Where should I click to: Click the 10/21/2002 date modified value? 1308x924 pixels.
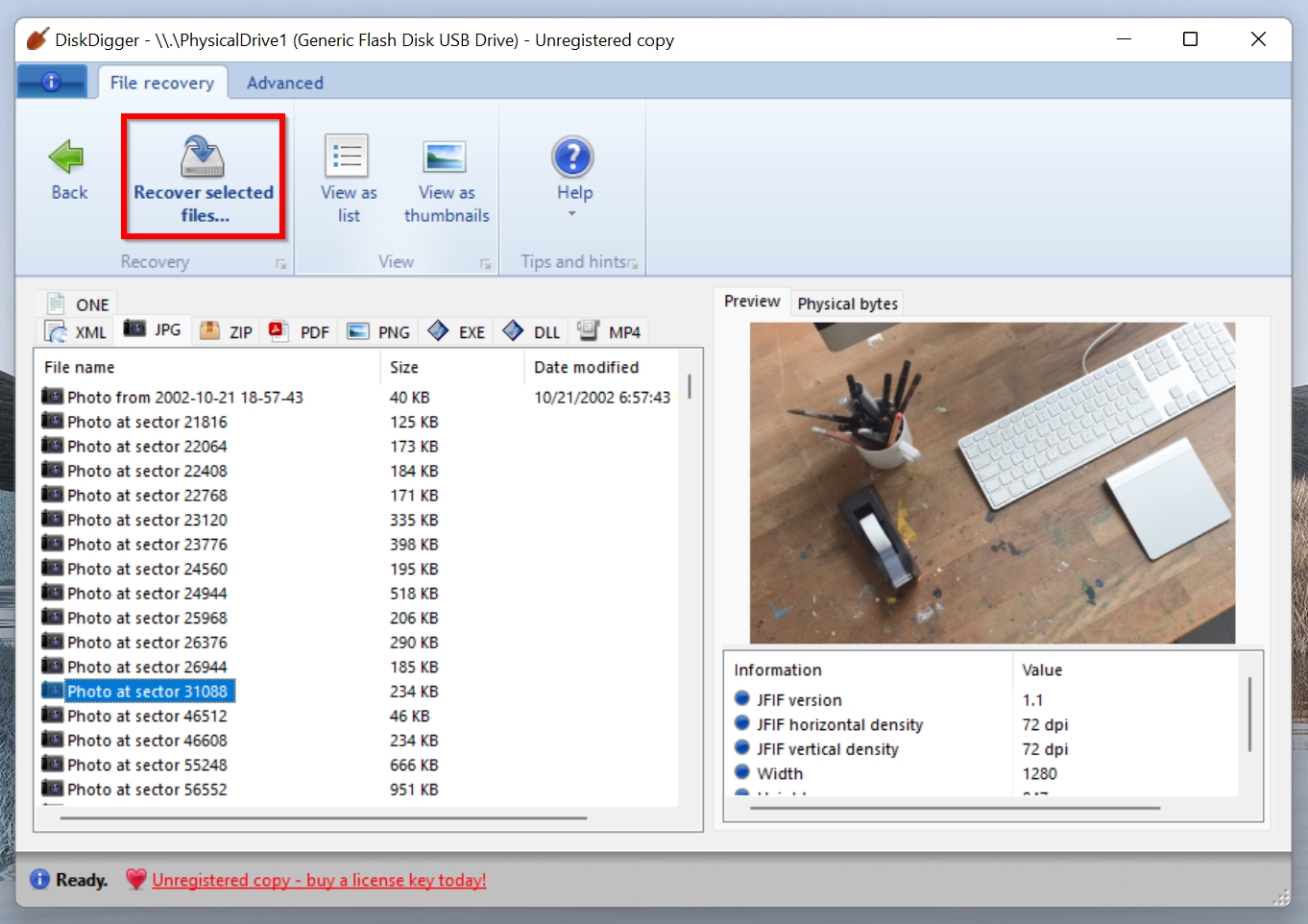pyautogui.click(x=602, y=397)
